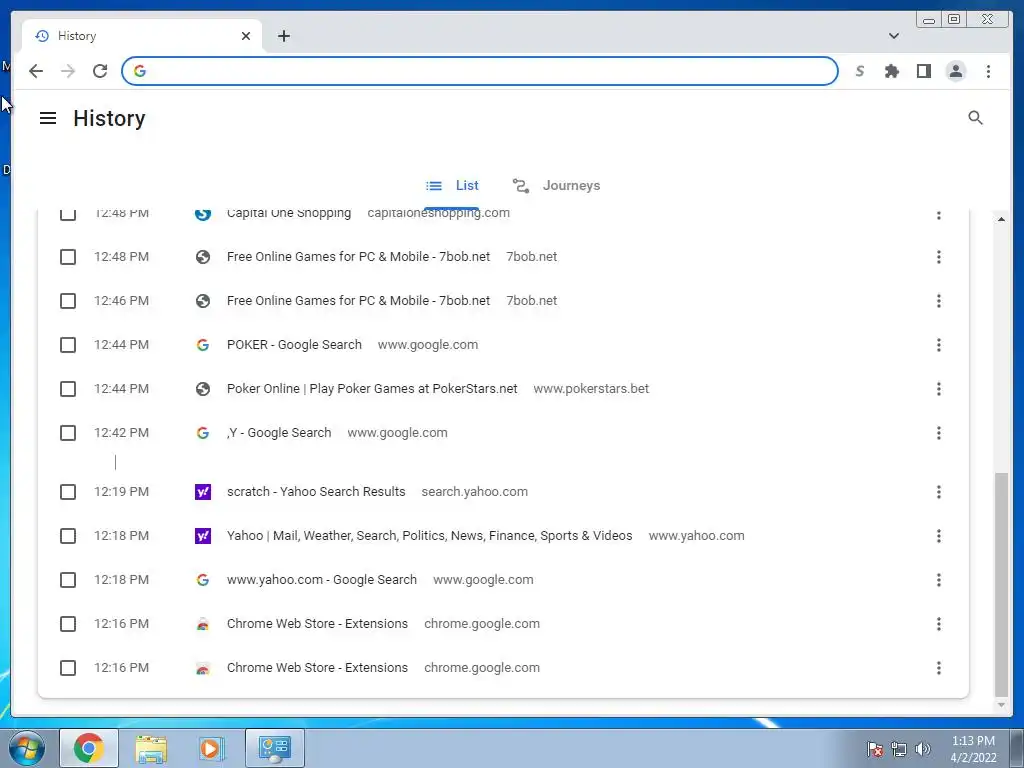Click the taskbar clock 1:13 PM
Image resolution: width=1024 pixels, height=768 pixels.
973,749
